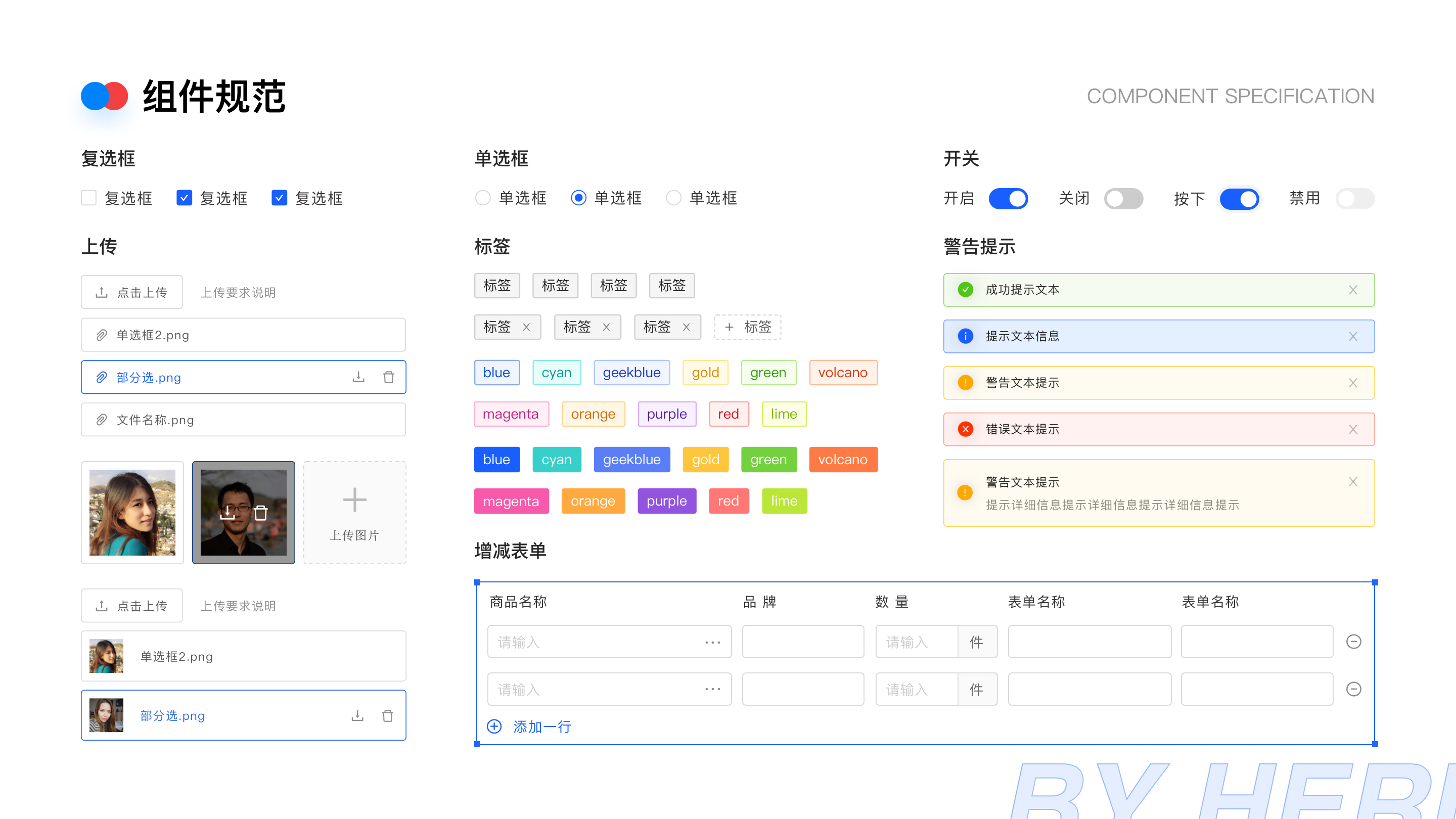Check the first unchecked 复选框 checkbox
The height and width of the screenshot is (819, 1456).
click(88, 198)
